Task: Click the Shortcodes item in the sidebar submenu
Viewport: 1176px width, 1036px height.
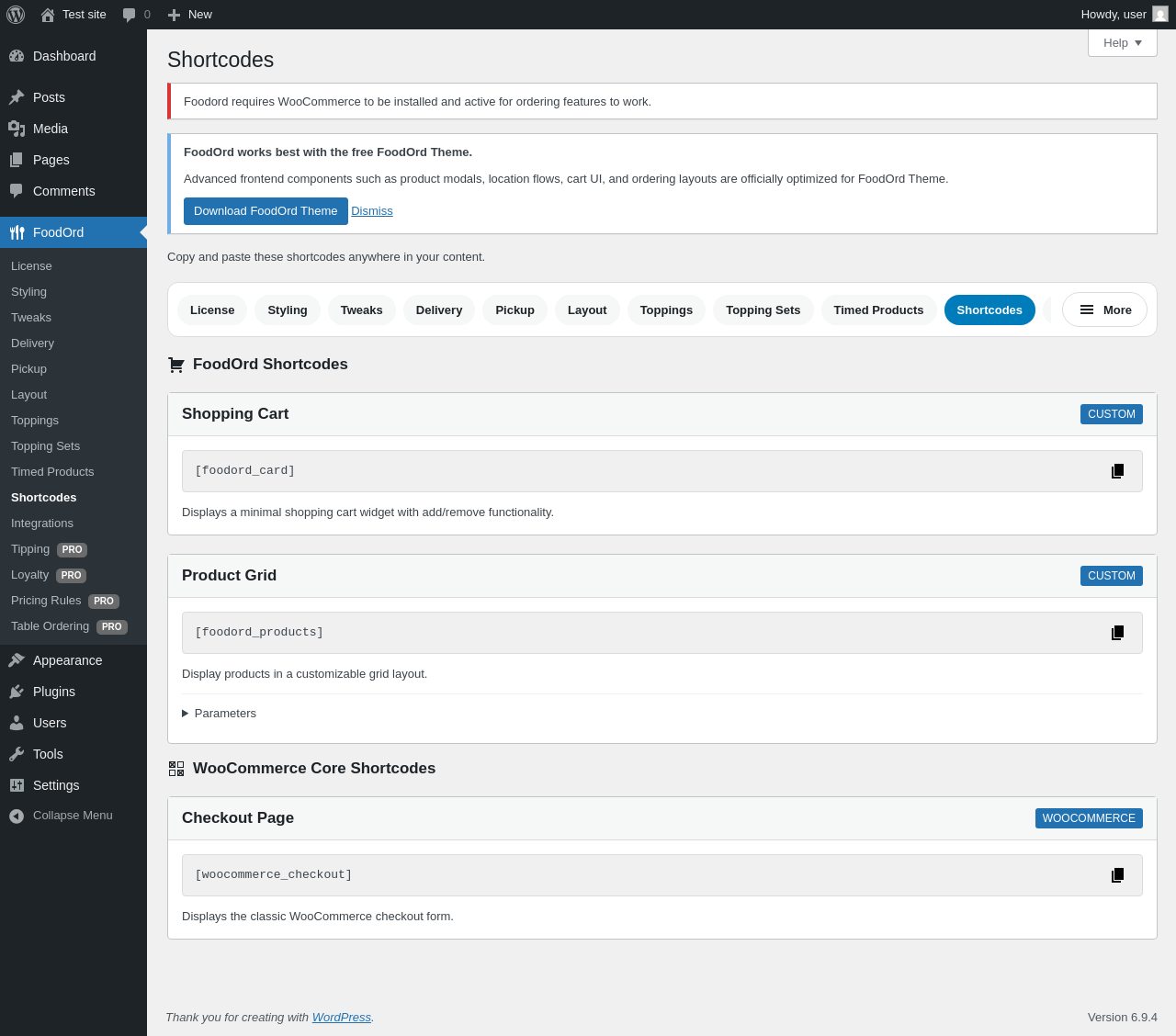Action: pos(73,498)
